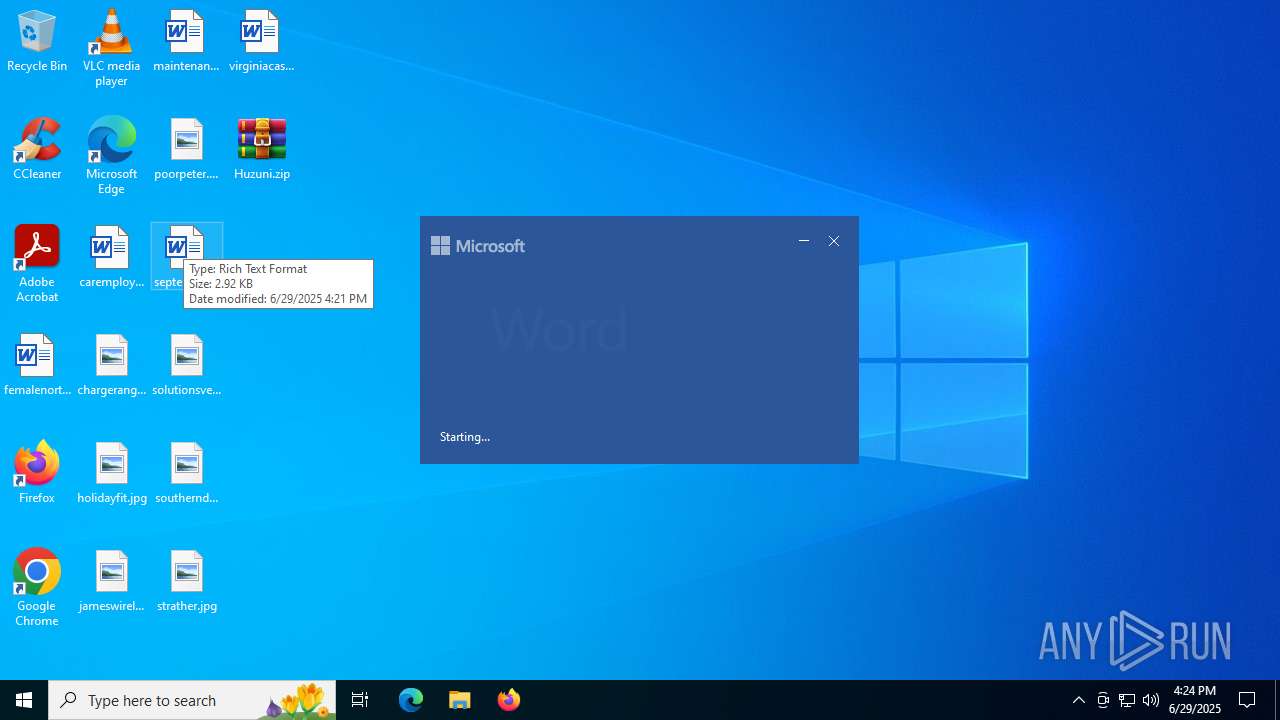This screenshot has height=720, width=1280.
Task: Open the Windows Start menu
Action: (x=24, y=700)
